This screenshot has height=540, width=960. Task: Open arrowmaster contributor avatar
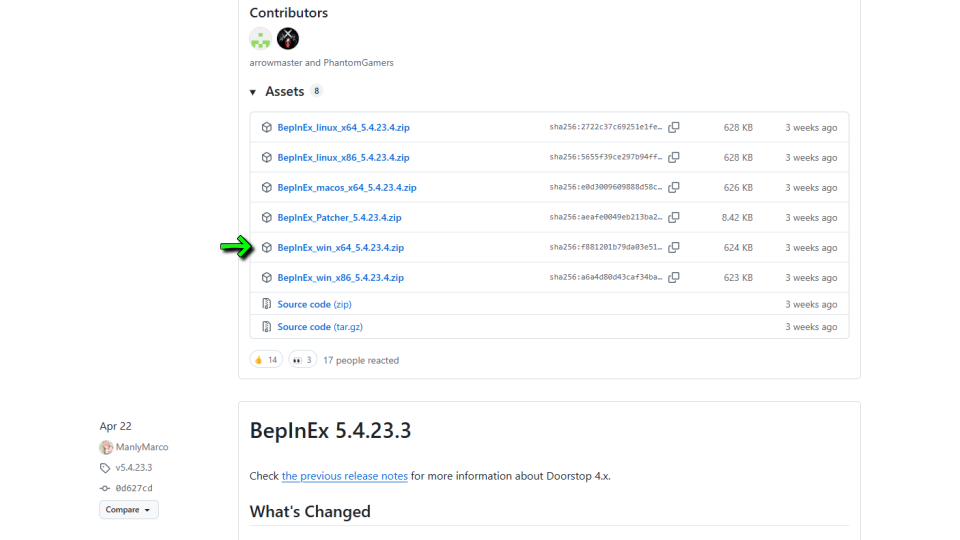point(260,39)
